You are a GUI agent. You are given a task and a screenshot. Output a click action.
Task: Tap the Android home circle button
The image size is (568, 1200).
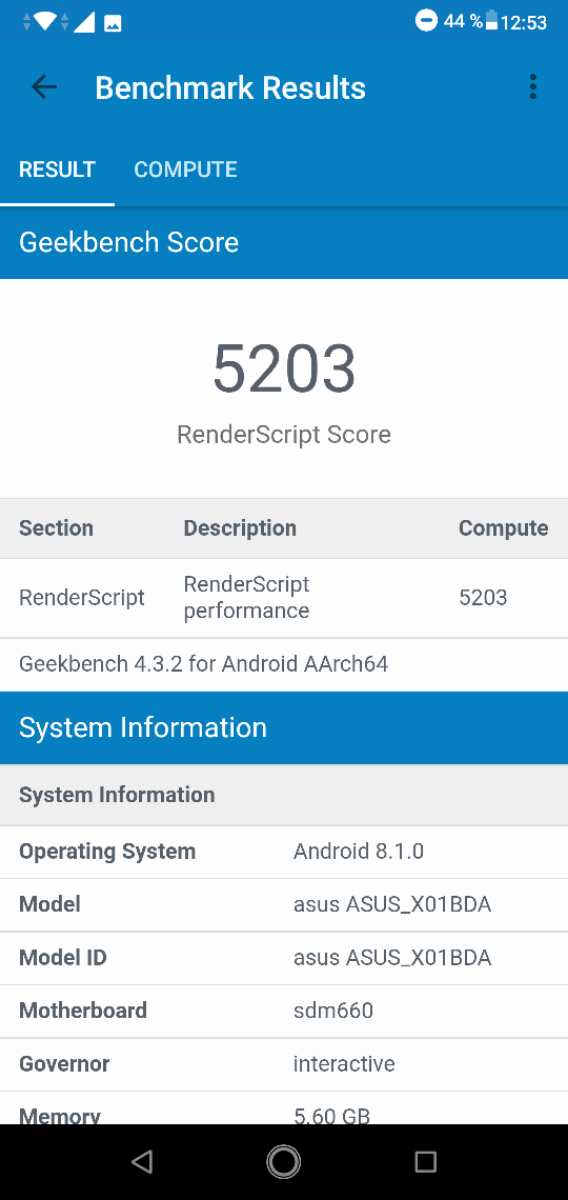pyautogui.click(x=284, y=1161)
